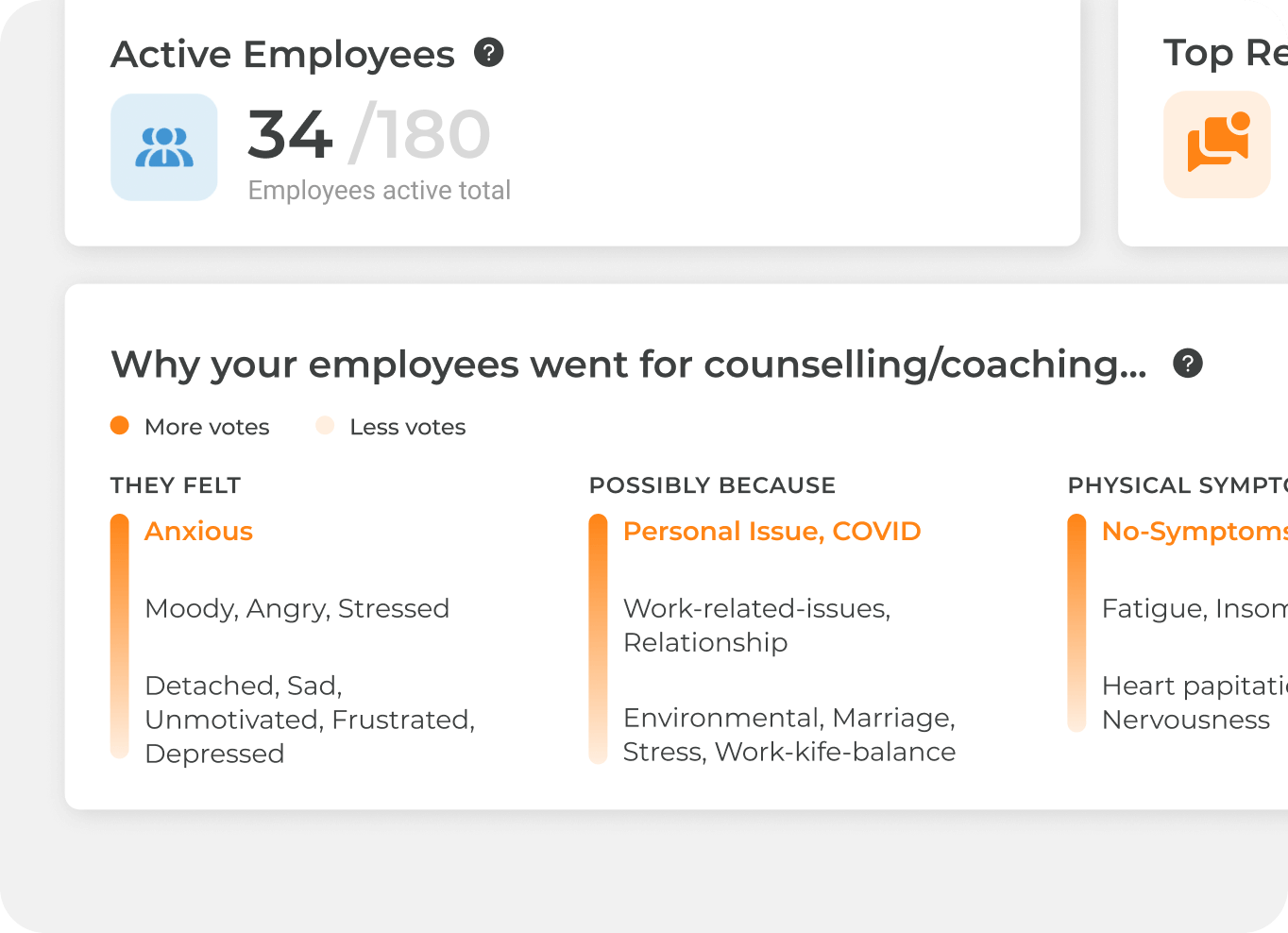Click the Physical Symptoms gradient bar
The height and width of the screenshot is (933, 1288).
click(1076, 622)
